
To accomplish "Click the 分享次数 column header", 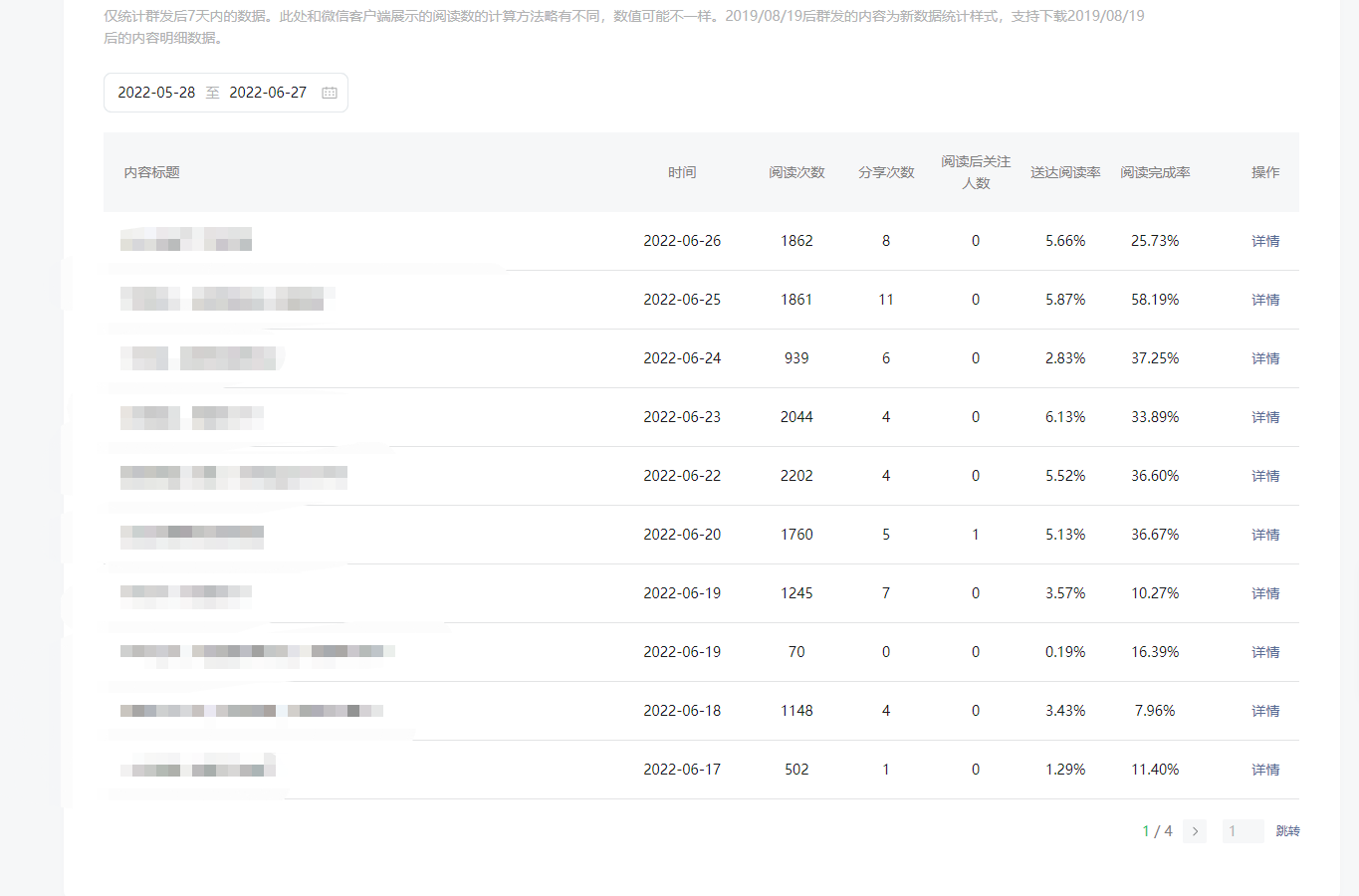I will tap(886, 172).
